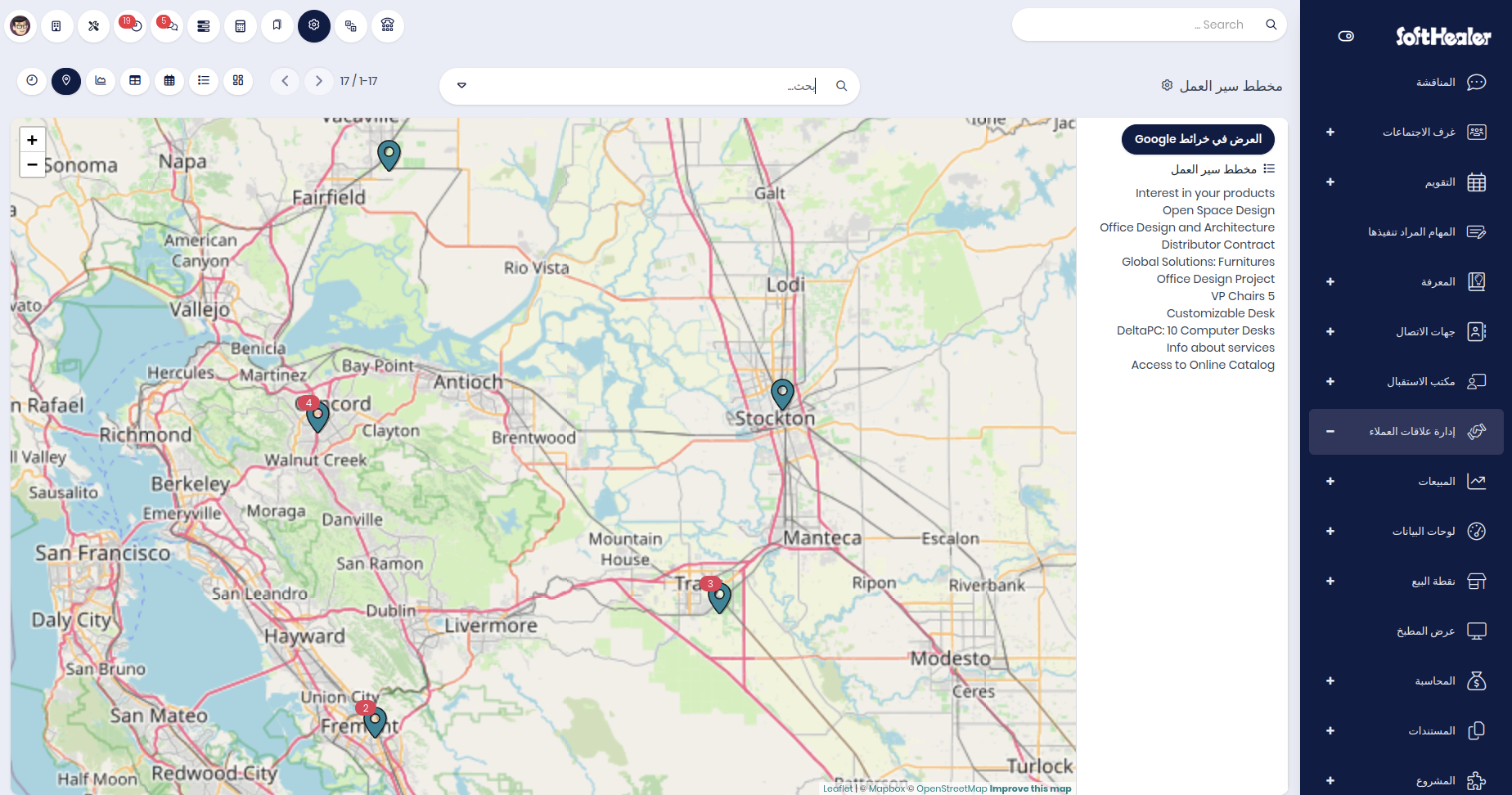Open the calculator icon in top bar
Screen dimensions: 1512x795
[241, 26]
